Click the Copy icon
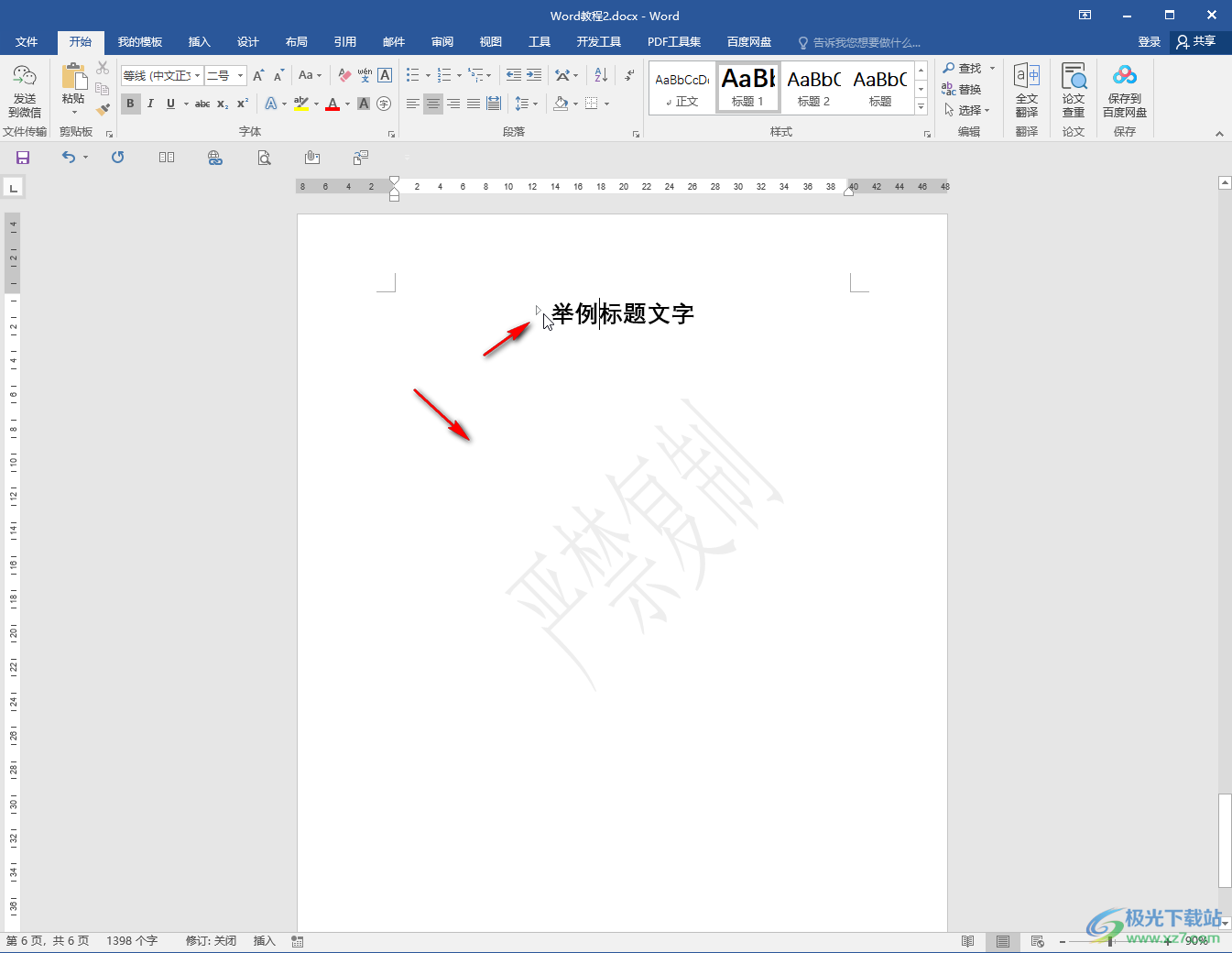 [x=103, y=89]
